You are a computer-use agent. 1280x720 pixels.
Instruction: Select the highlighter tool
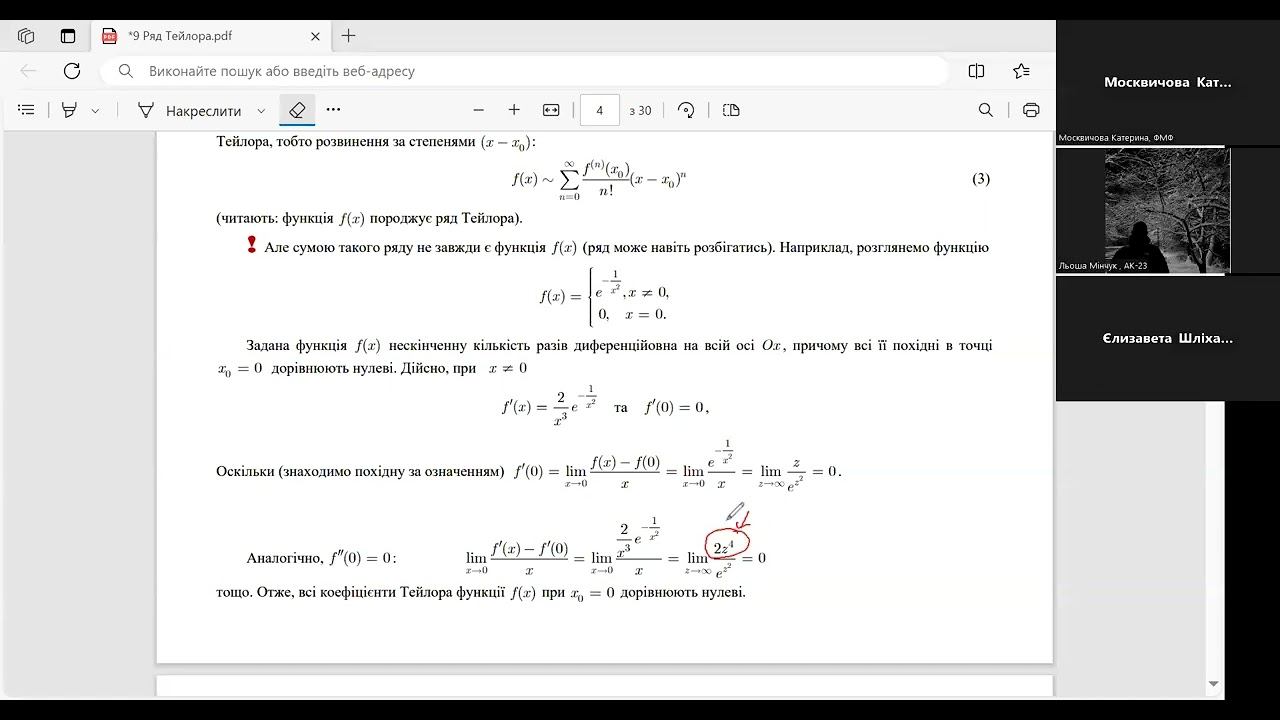[69, 110]
